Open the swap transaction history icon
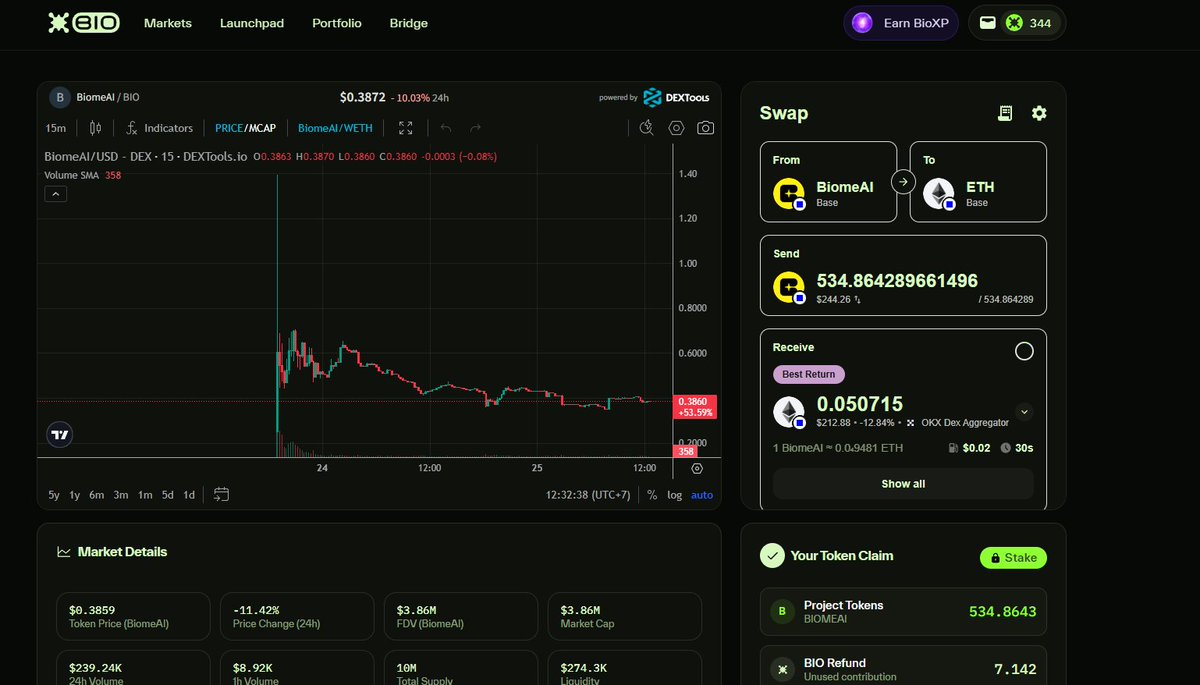1200x685 pixels. 1006,113
